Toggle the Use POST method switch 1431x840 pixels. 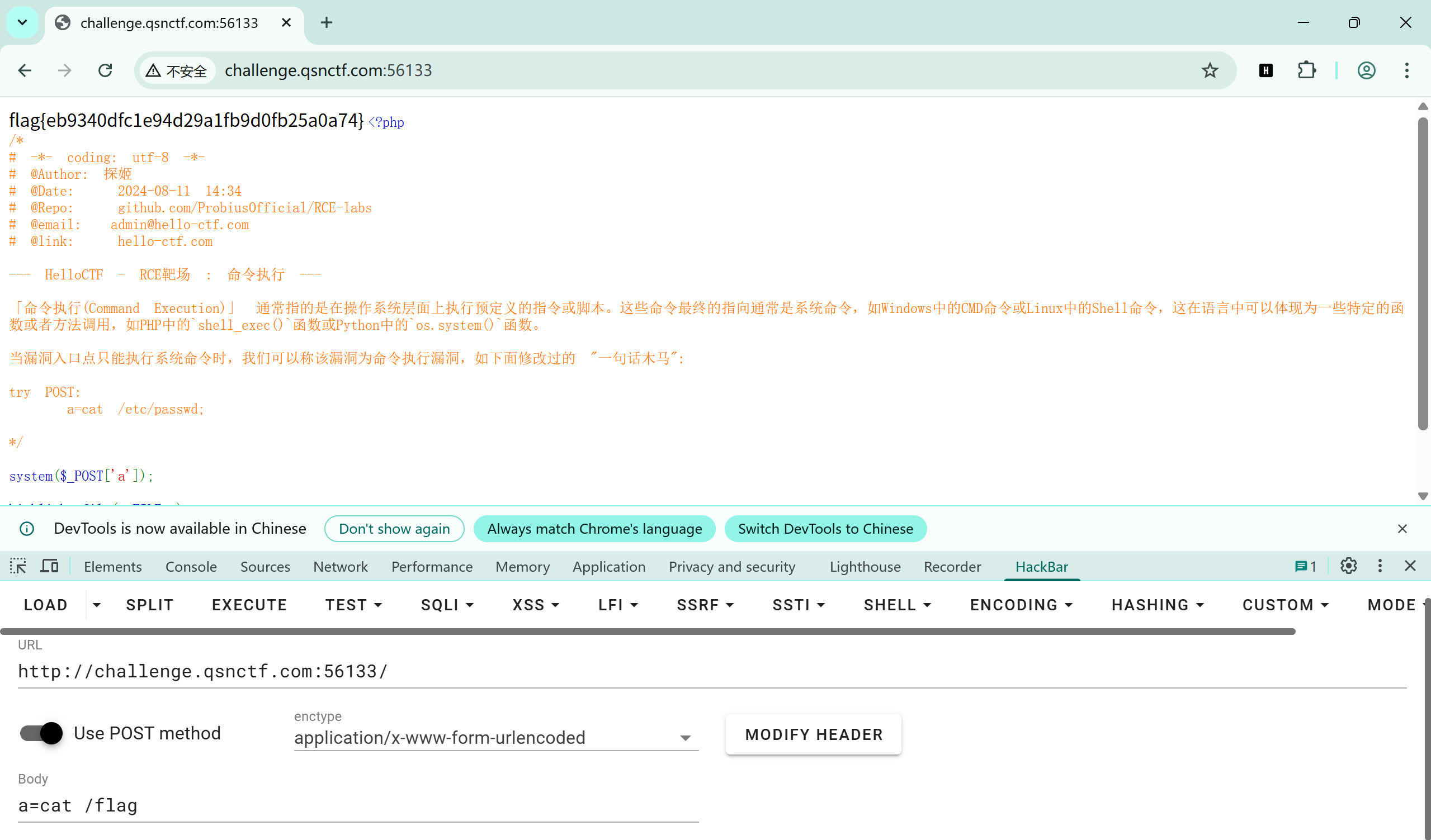click(x=41, y=733)
